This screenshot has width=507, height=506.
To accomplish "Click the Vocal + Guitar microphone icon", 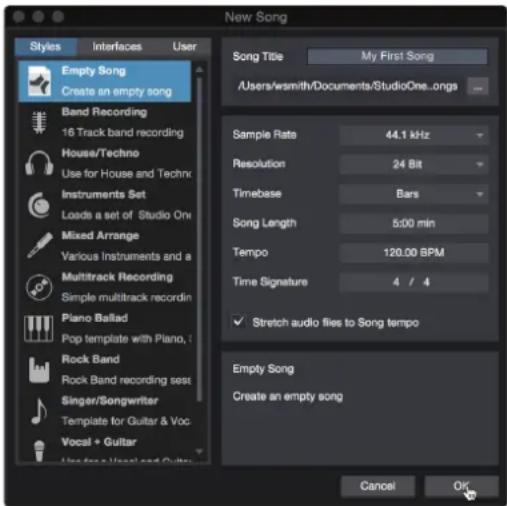I will coord(39,451).
